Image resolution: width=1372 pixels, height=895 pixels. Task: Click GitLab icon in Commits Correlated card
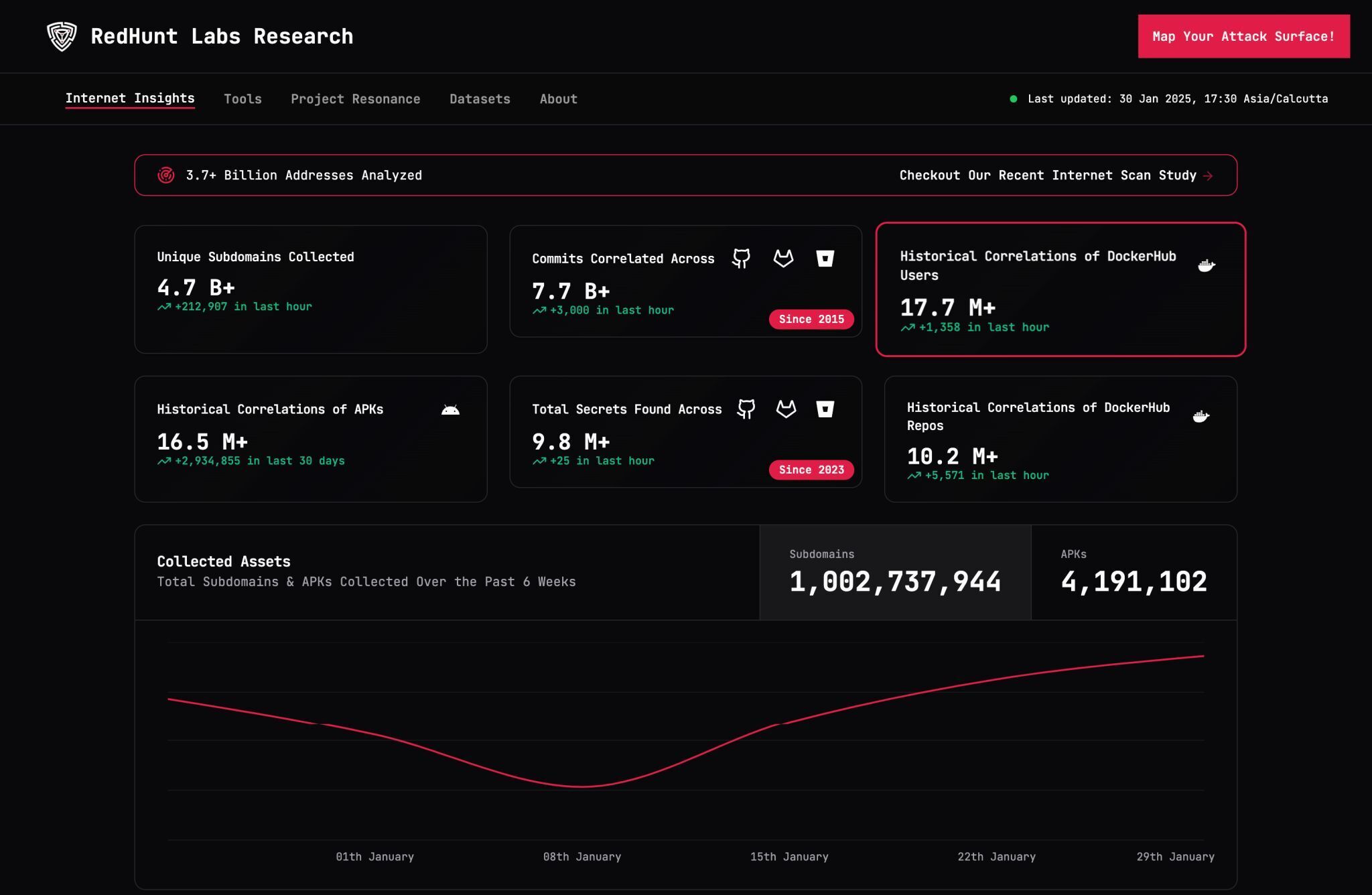pos(783,259)
